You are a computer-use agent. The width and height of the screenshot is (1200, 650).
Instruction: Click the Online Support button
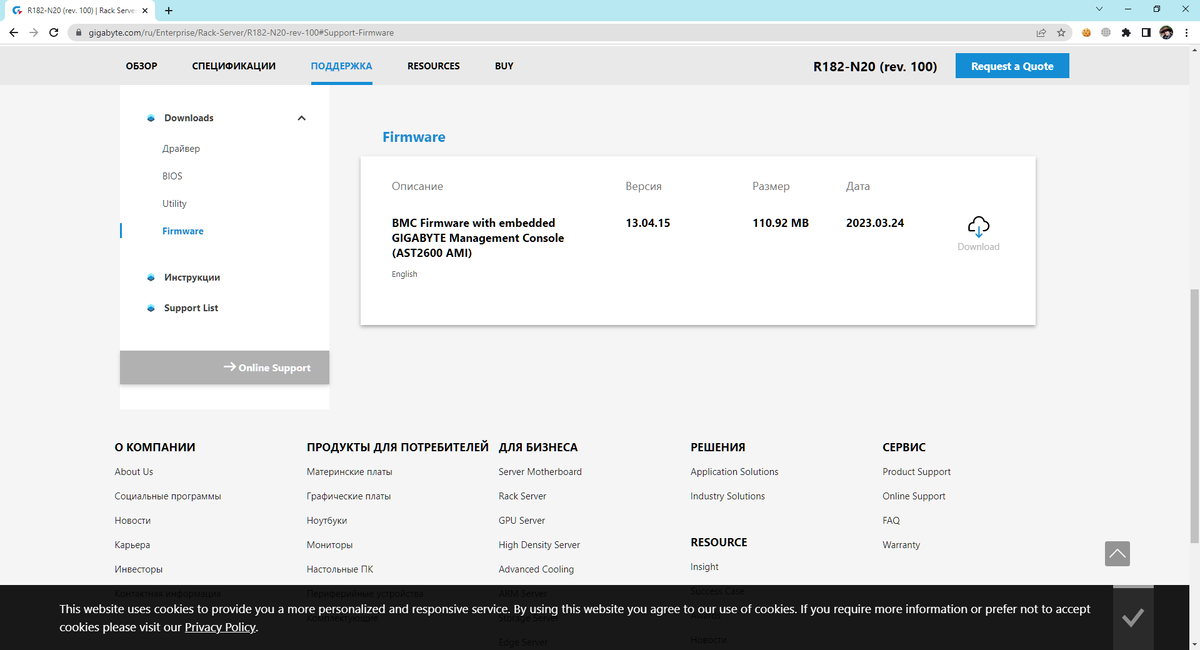224,368
